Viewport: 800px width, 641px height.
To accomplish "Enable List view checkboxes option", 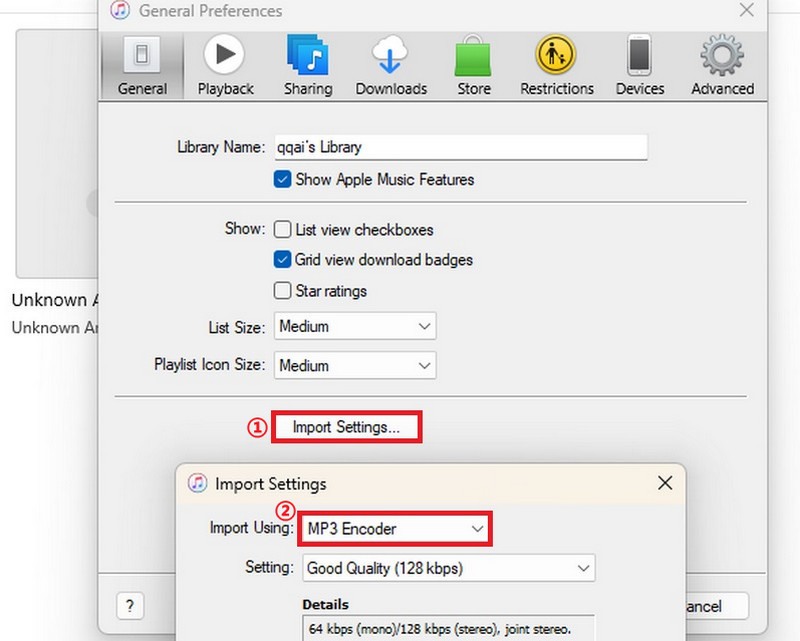I will (282, 230).
